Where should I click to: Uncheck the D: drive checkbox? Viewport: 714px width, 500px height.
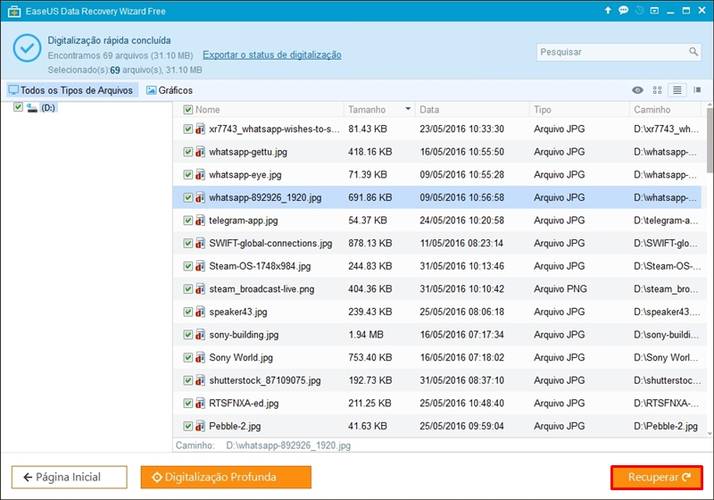[18, 107]
